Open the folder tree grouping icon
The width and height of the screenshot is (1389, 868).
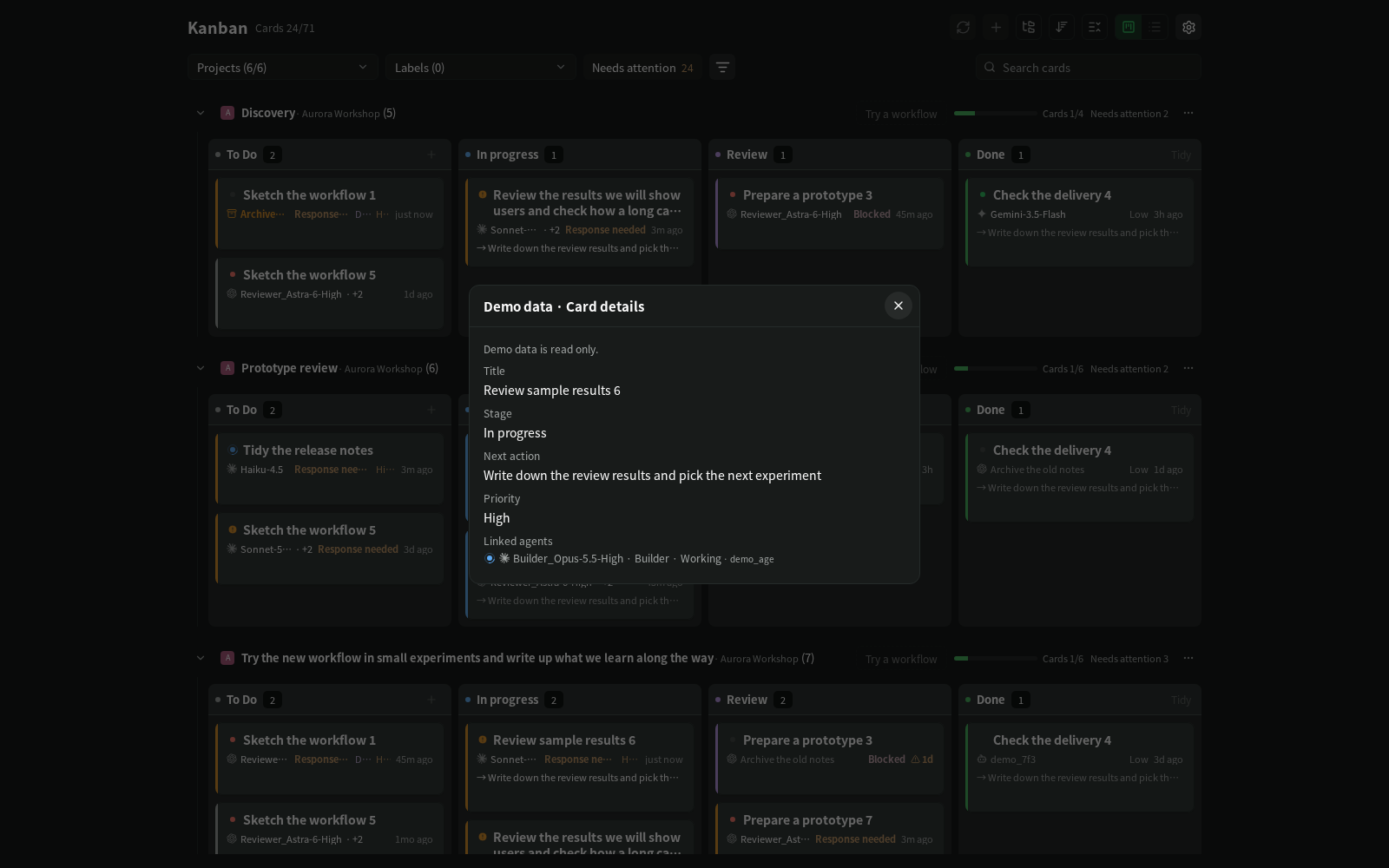1029,27
